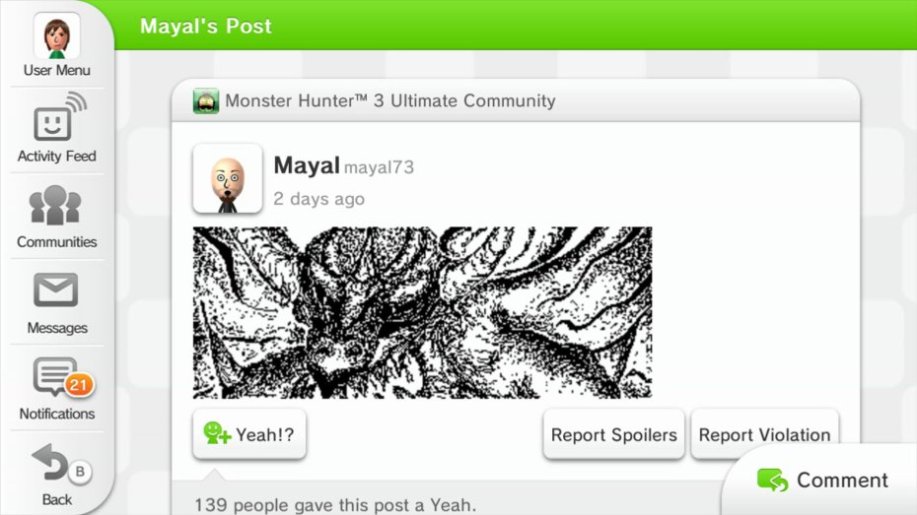Viewport: 917px width, 515px height.
Task: Click the 139 people Yeah count text
Action: tap(335, 504)
